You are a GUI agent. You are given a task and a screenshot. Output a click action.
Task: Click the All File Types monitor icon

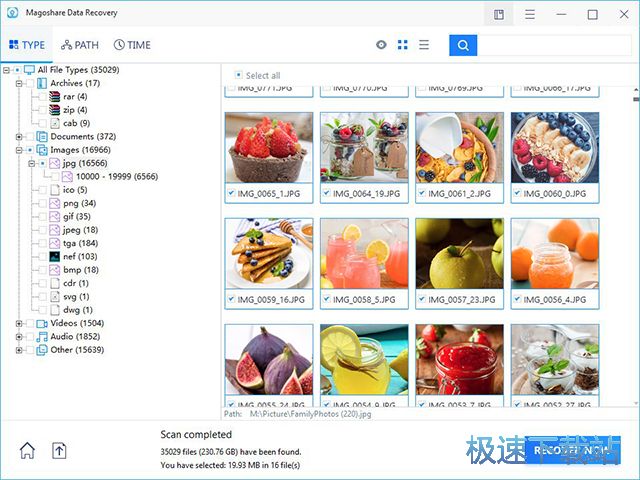coord(29,70)
